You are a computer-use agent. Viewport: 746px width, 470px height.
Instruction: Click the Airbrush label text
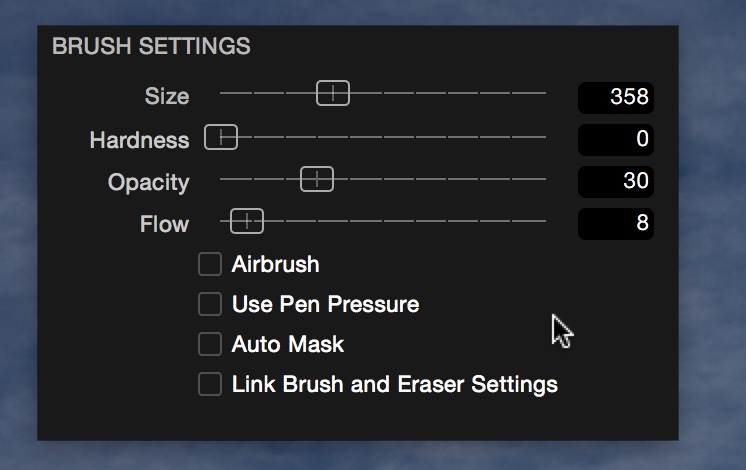coord(275,264)
